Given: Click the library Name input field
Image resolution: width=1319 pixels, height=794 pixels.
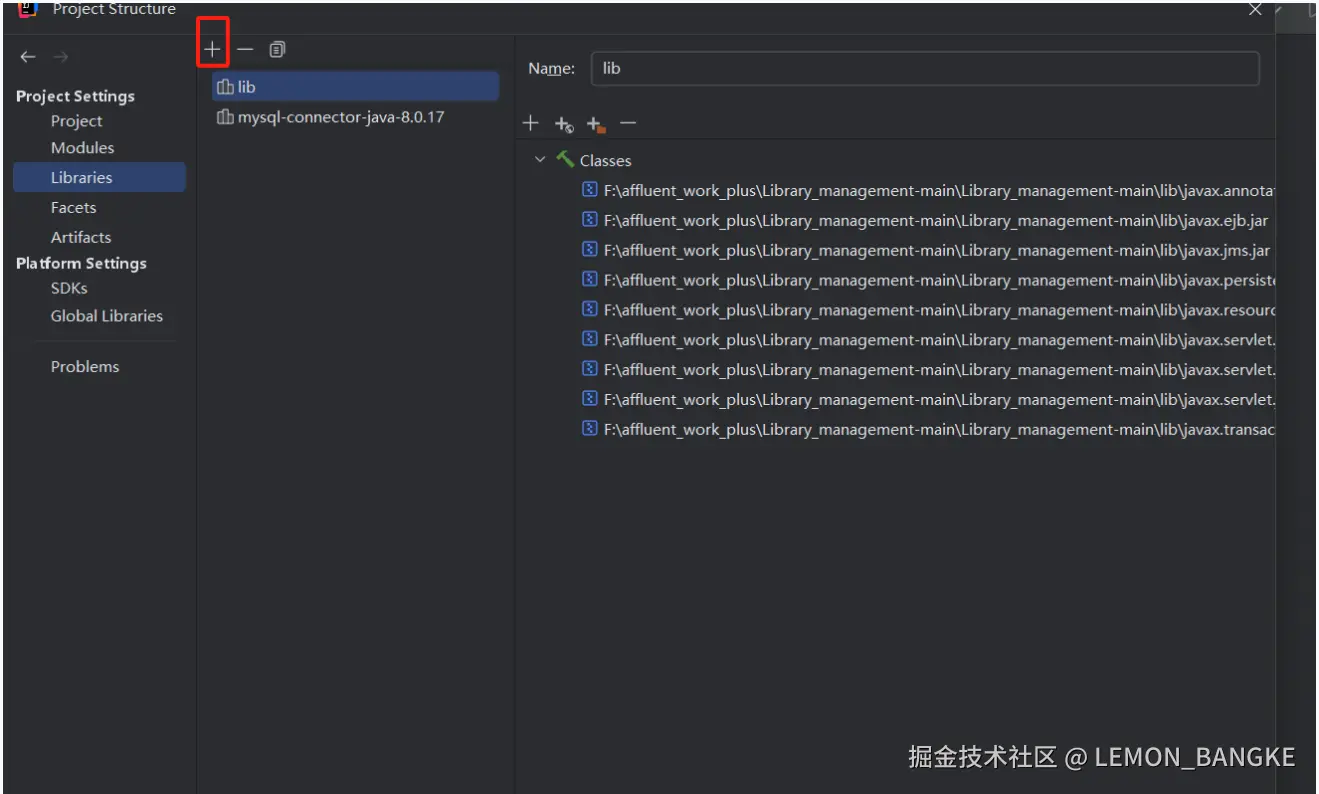Looking at the screenshot, I should (x=925, y=69).
